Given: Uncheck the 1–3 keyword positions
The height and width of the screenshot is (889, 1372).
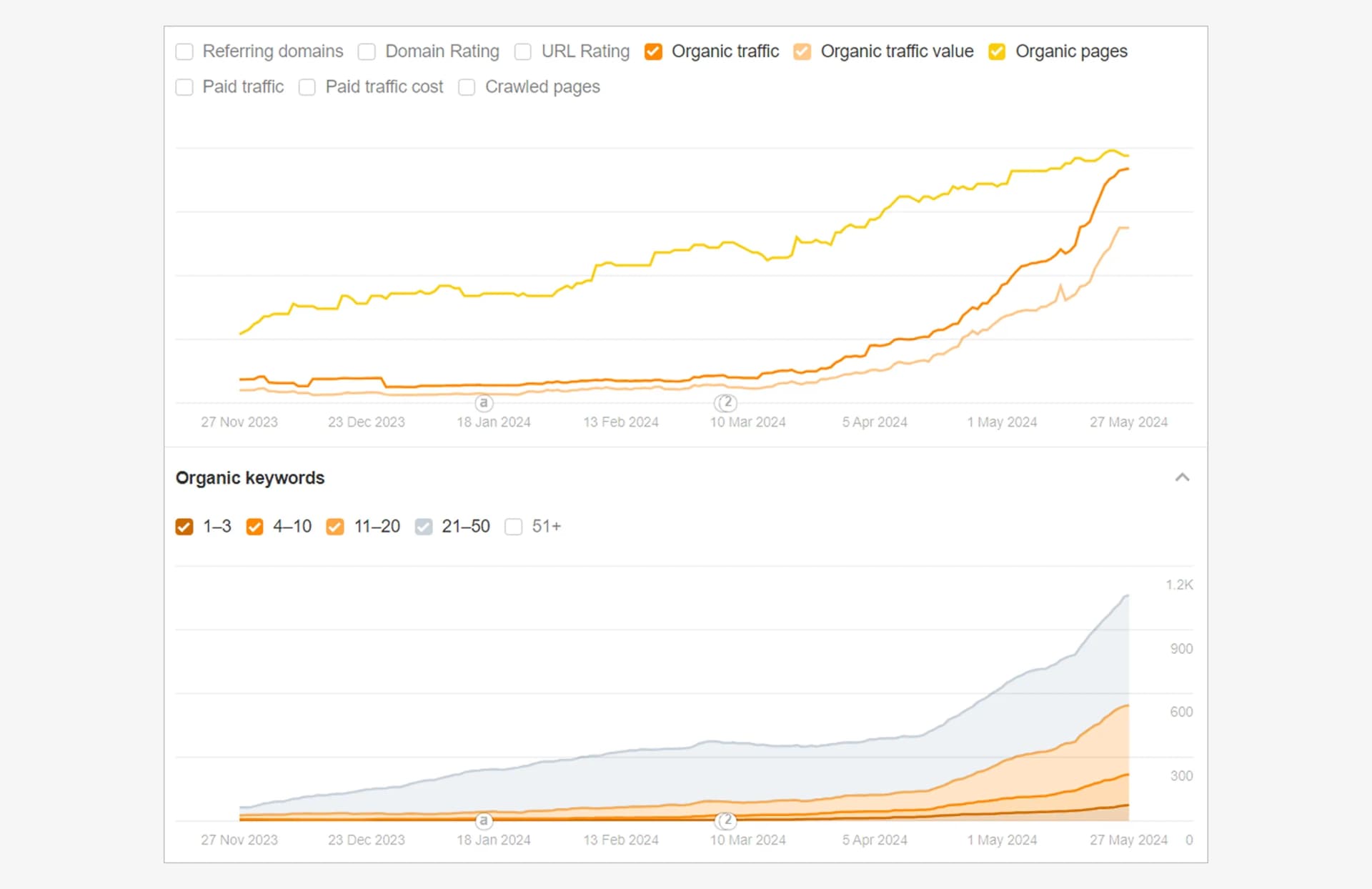Looking at the screenshot, I should pos(184,527).
